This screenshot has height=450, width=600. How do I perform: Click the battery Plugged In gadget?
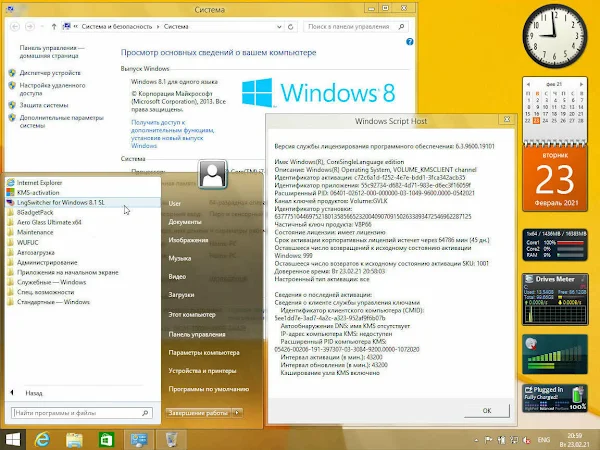click(555, 398)
